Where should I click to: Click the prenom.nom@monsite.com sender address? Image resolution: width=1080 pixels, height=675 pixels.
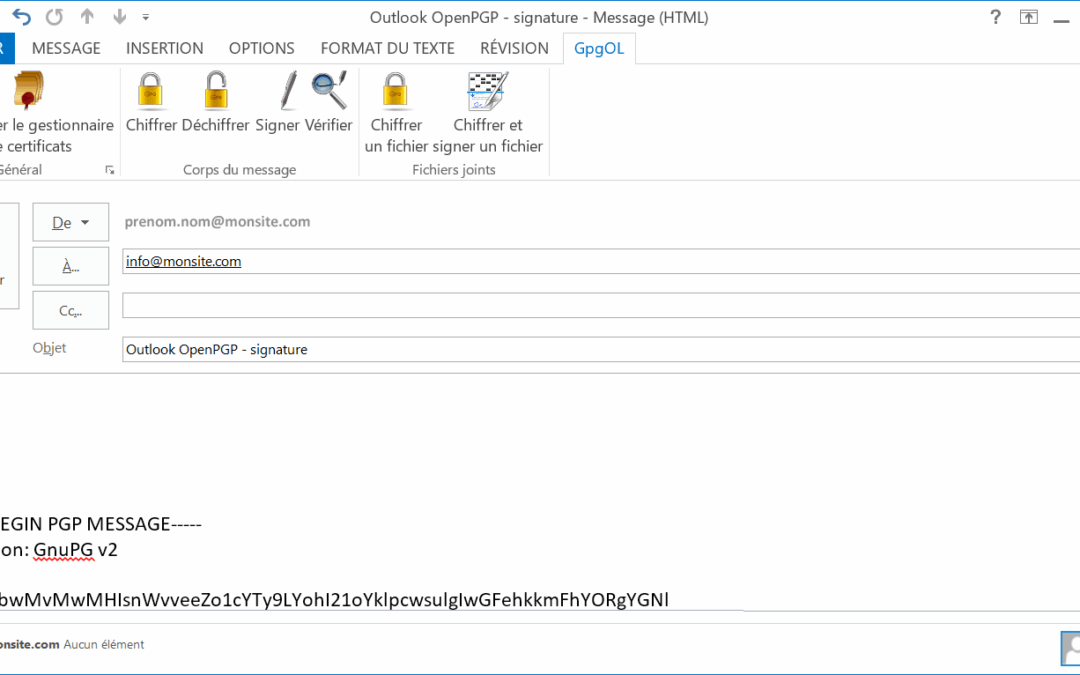[x=217, y=222]
